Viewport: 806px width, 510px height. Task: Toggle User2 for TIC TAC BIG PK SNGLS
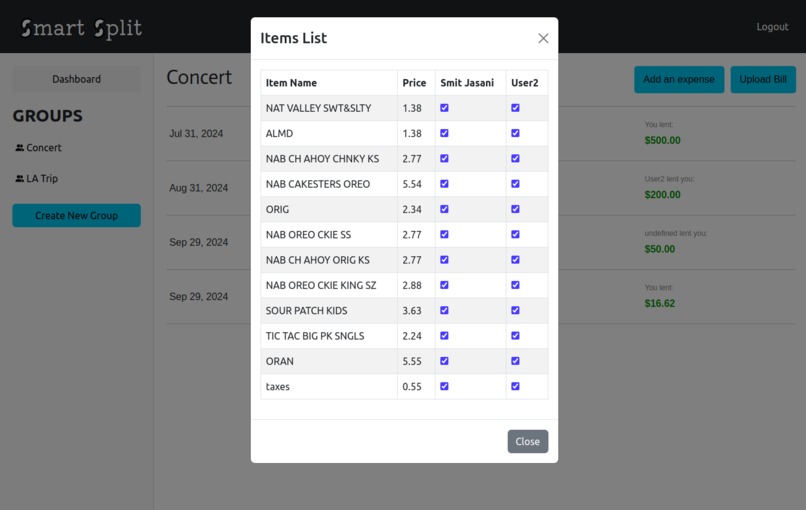point(516,336)
